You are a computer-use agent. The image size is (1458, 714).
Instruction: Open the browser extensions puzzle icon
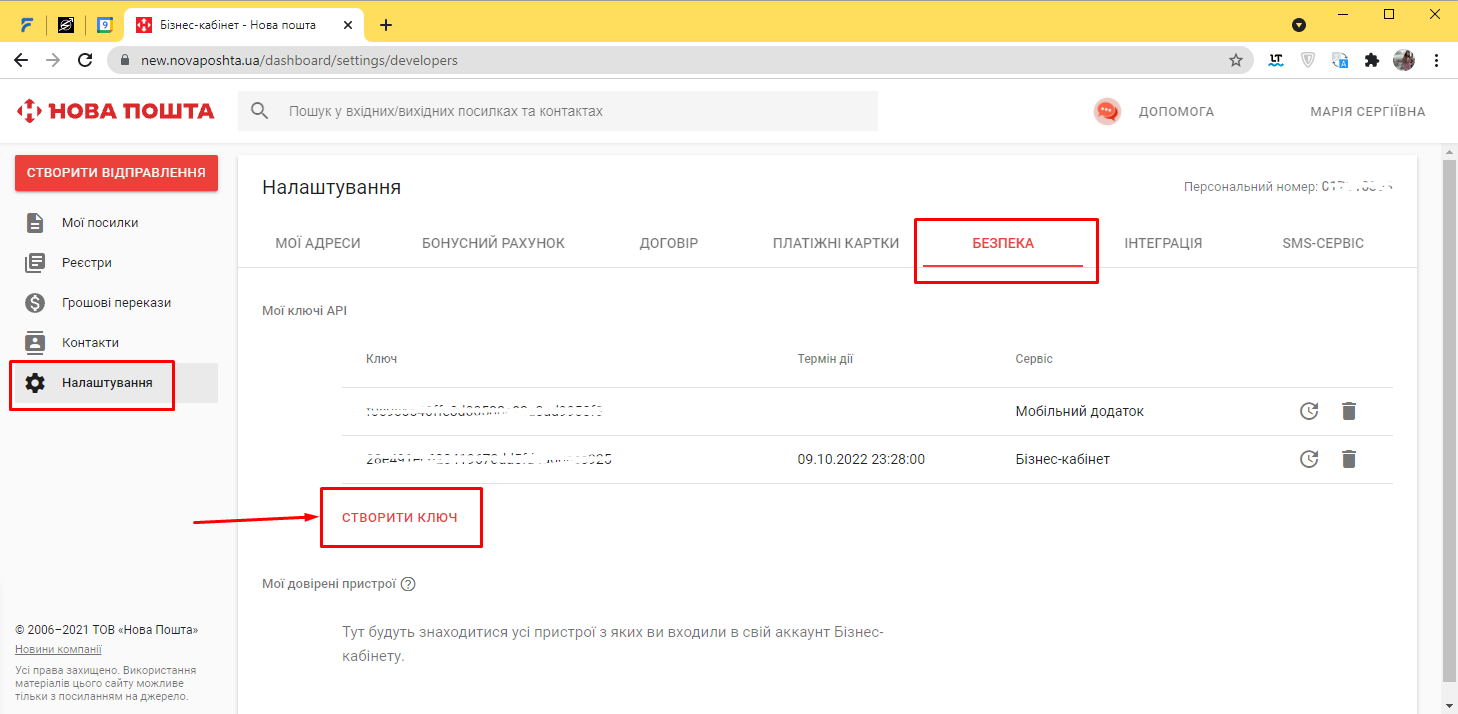coord(1372,60)
